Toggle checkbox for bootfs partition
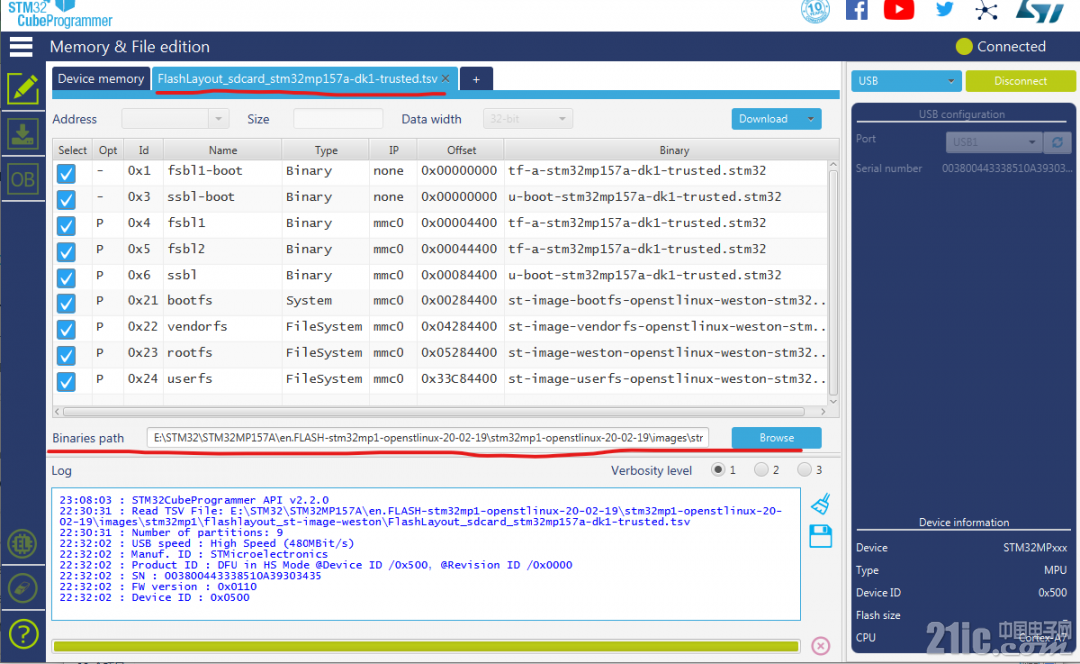 pos(66,303)
